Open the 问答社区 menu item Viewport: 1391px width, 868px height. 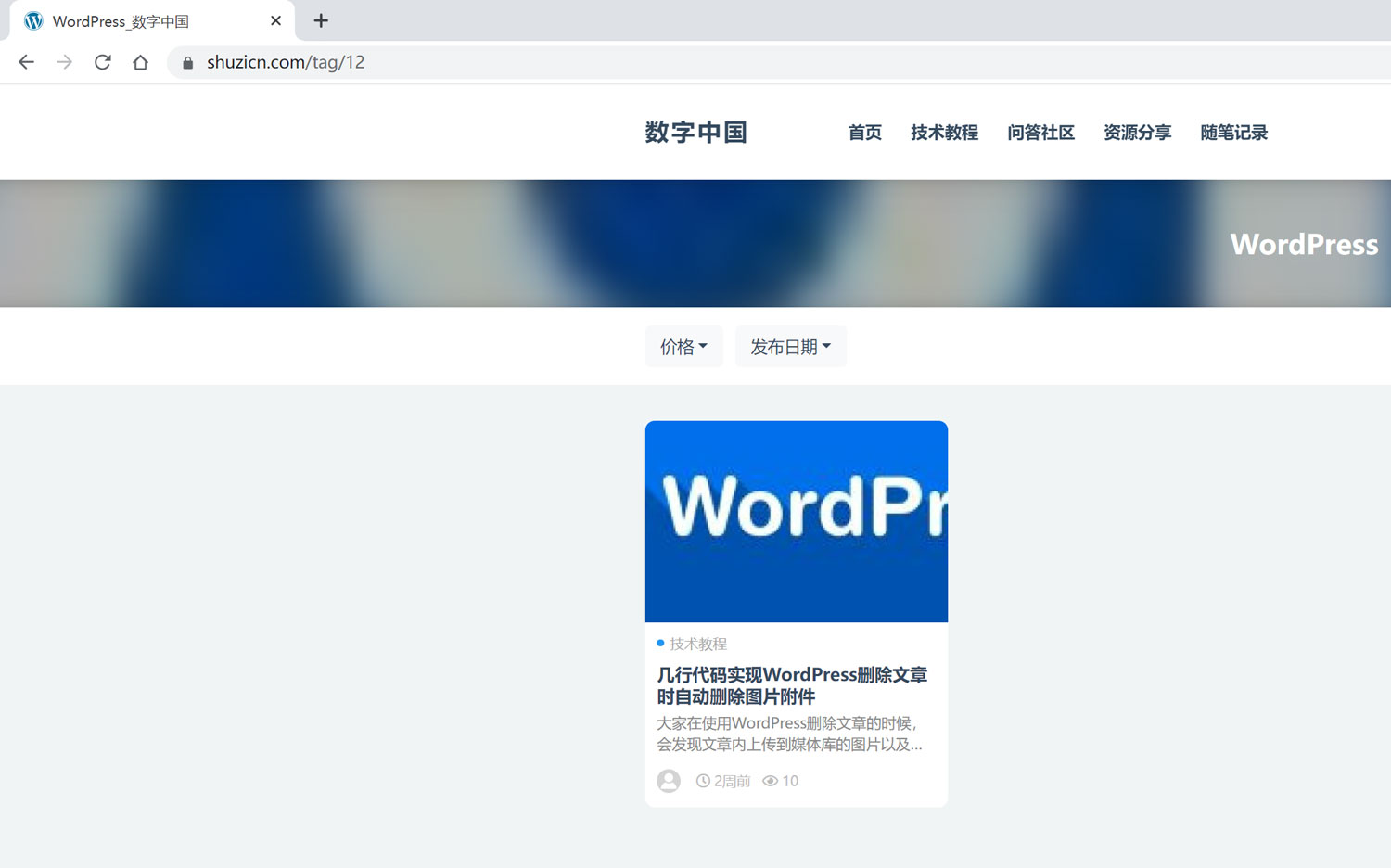(x=1040, y=133)
